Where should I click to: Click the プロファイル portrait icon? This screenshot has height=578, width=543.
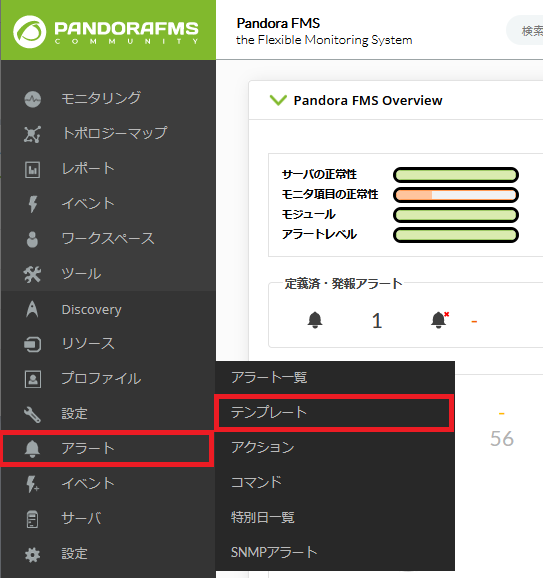(x=32, y=379)
